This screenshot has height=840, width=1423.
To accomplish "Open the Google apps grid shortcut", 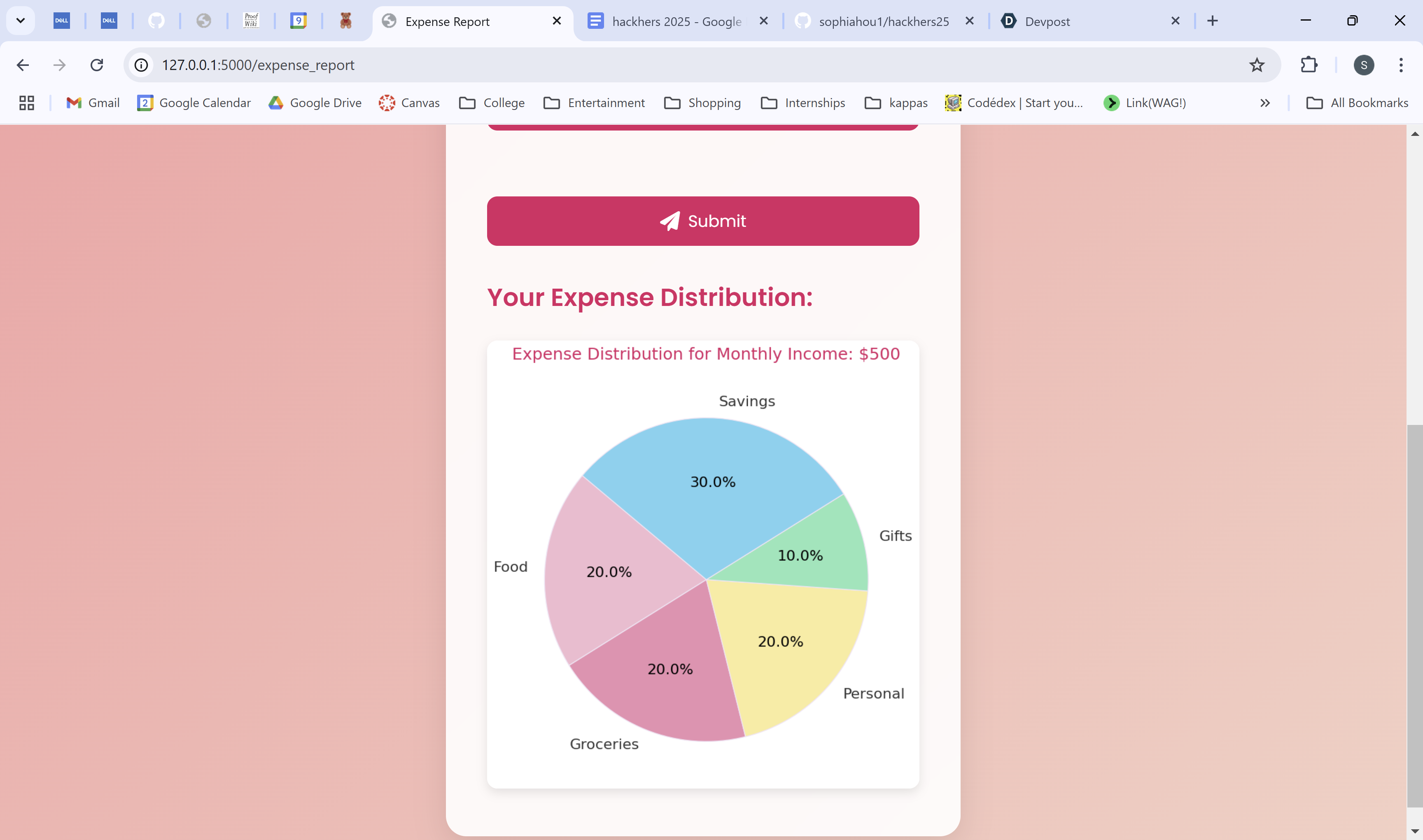I will (27, 103).
